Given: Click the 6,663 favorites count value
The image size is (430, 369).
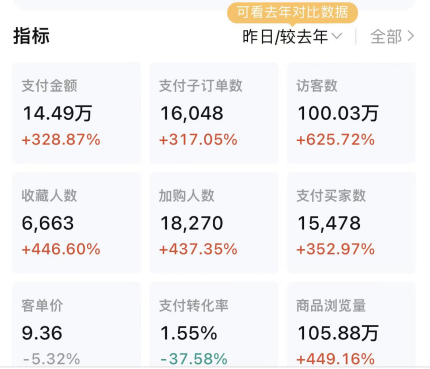Looking at the screenshot, I should pos(48,223).
